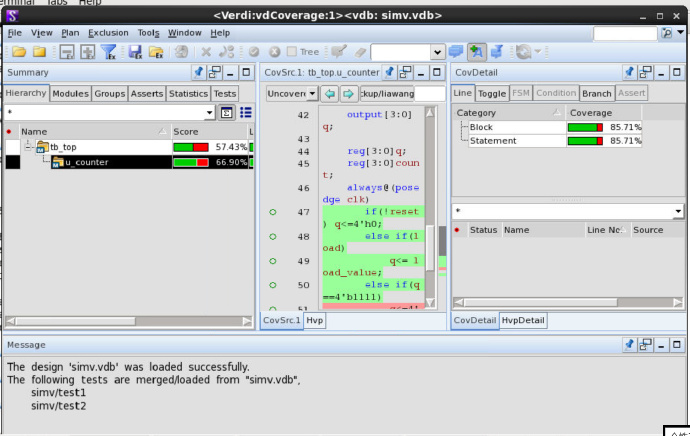Pin the CovSrc.1 source panel
Screen dimensions: 690x436
pyautogui.click(x=389, y=73)
